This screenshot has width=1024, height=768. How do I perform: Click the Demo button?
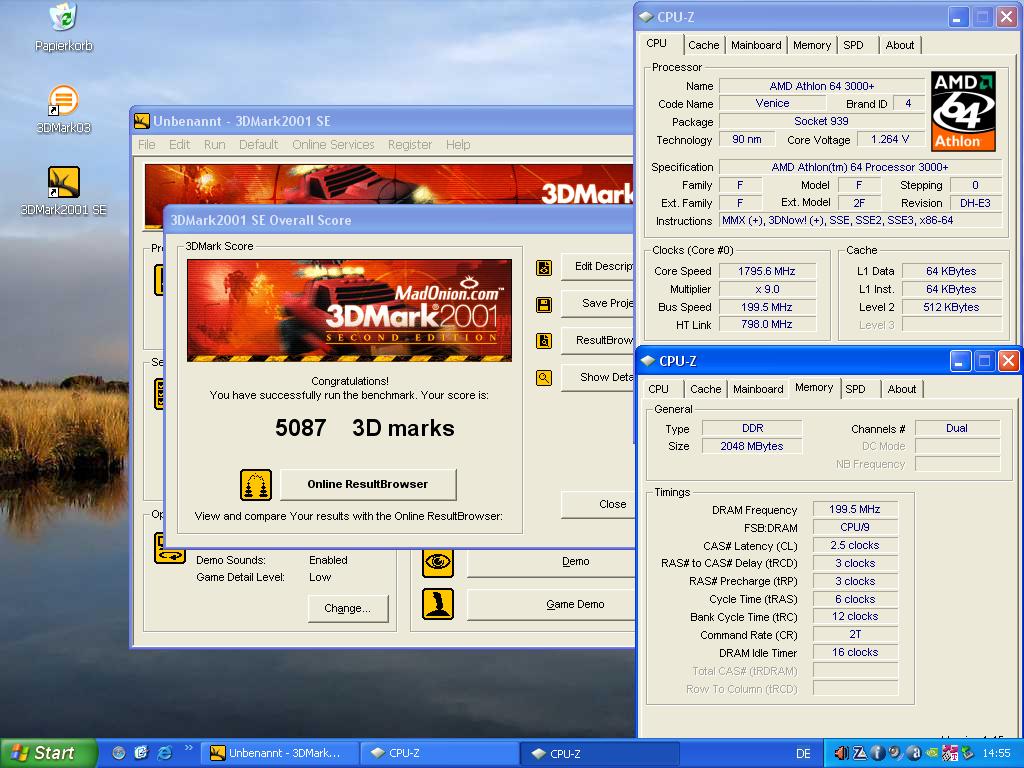pos(551,562)
